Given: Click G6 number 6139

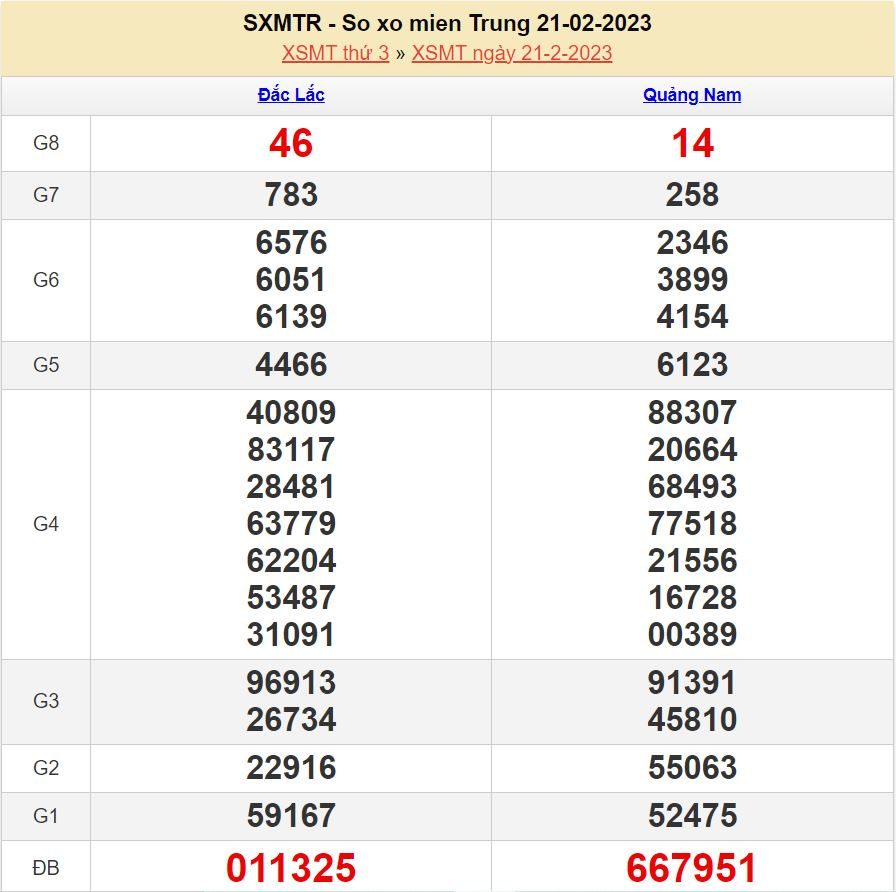Looking at the screenshot, I should point(291,317).
